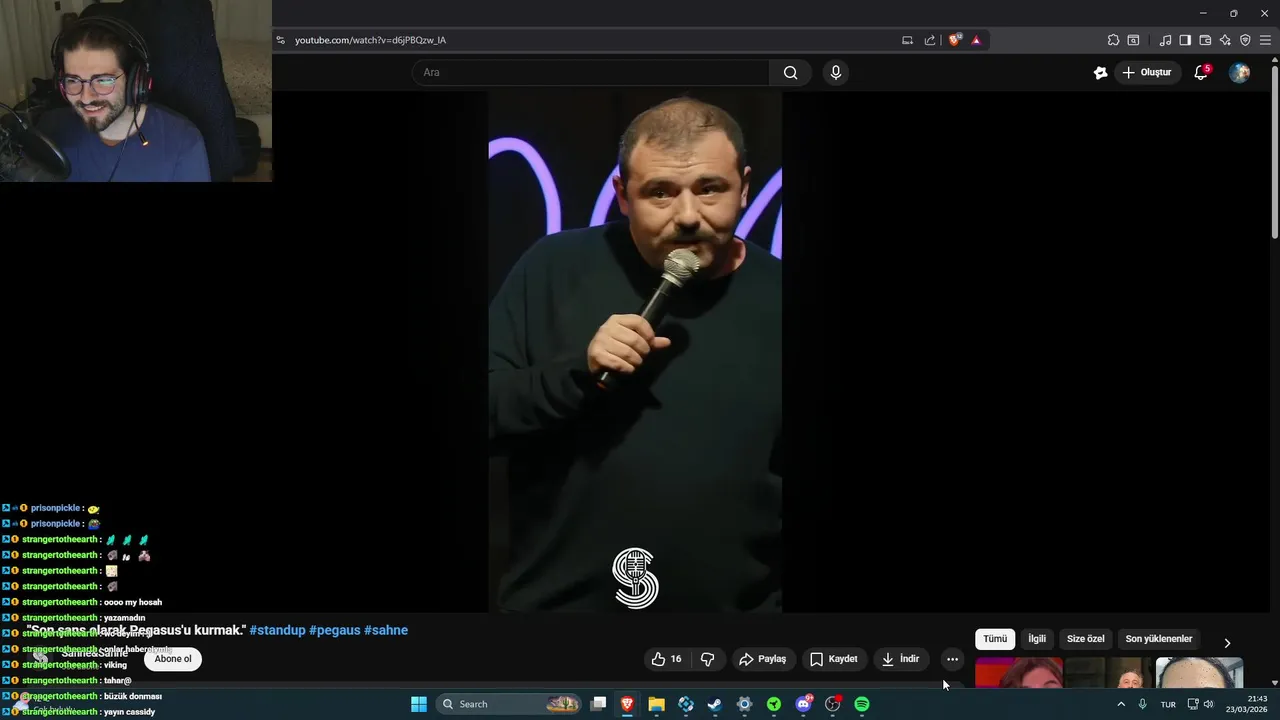Open Discord from the taskbar

(803, 704)
